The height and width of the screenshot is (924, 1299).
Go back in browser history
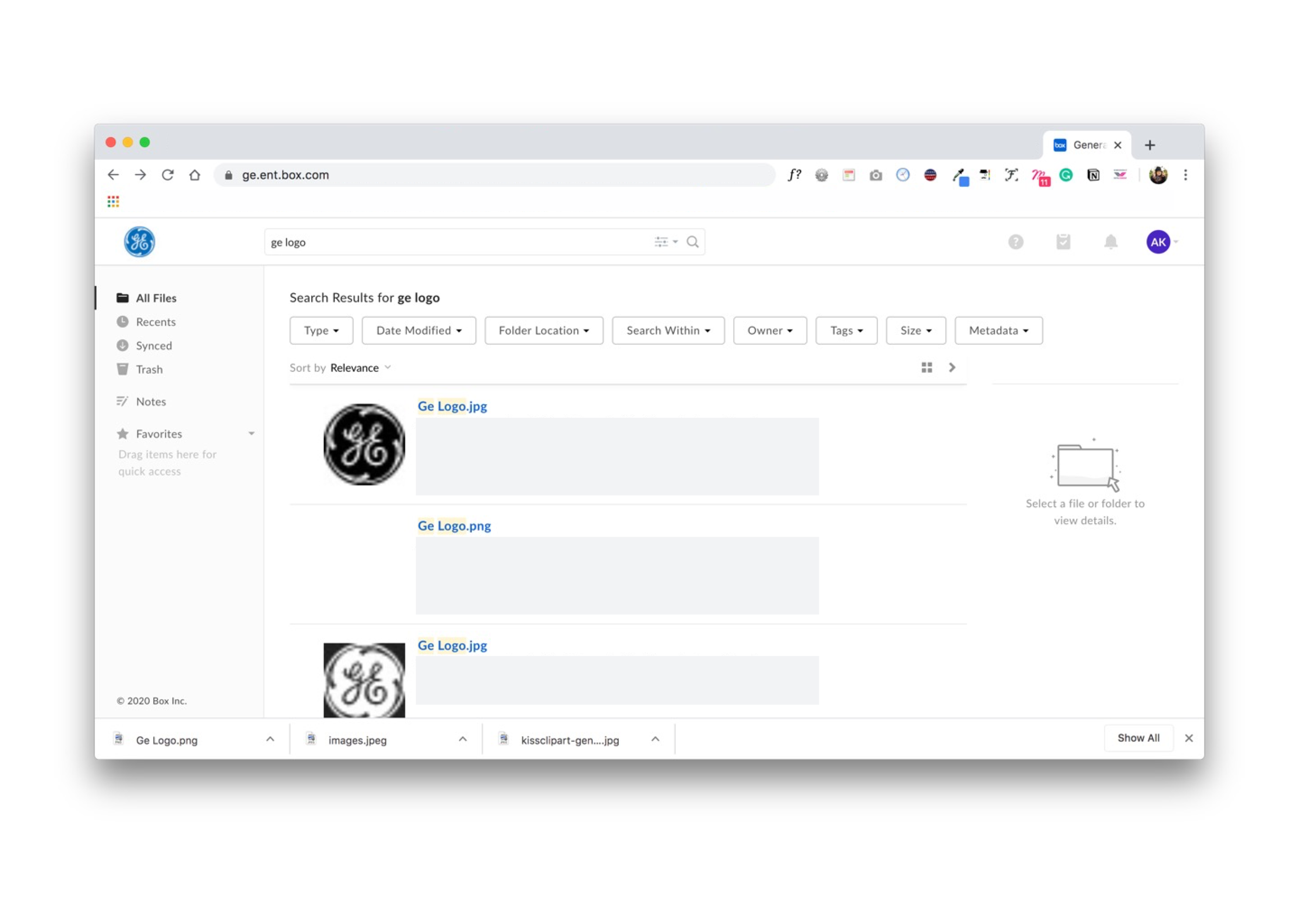pyautogui.click(x=113, y=175)
